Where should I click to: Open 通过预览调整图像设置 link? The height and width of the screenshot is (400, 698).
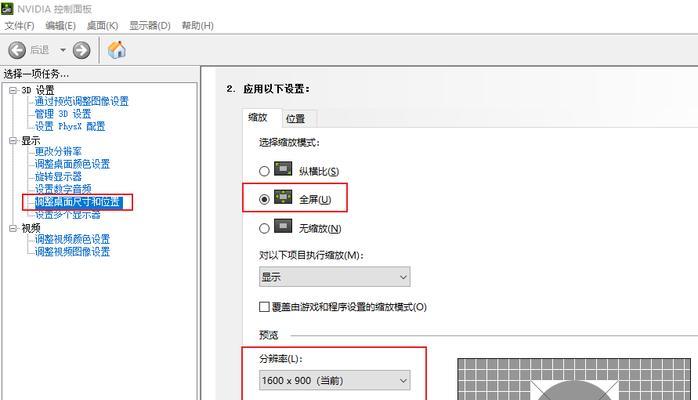tap(81, 101)
